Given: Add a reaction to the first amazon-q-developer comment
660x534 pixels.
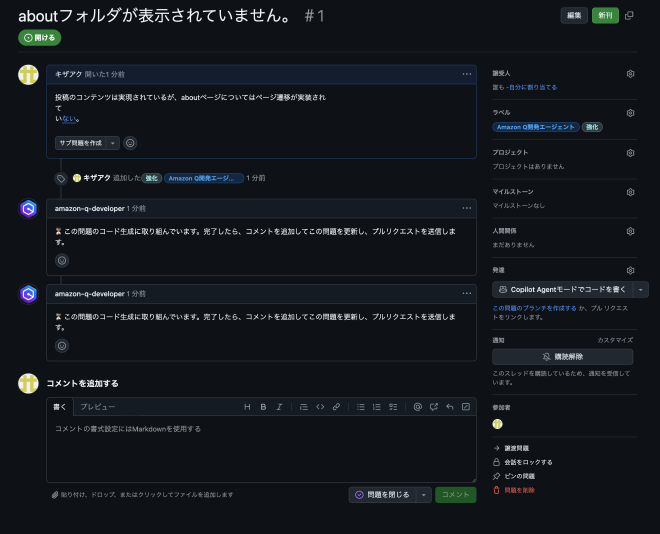Looking at the screenshot, I should click(62, 260).
